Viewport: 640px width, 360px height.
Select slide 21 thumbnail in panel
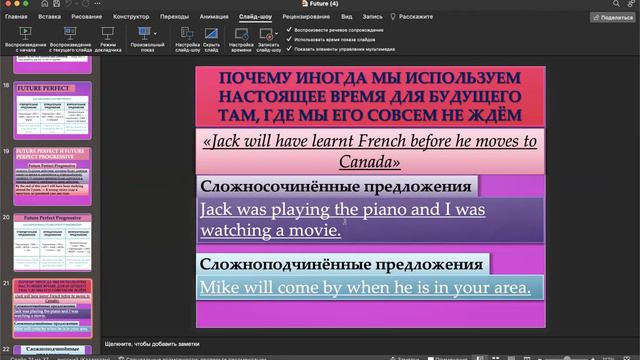pos(52,309)
